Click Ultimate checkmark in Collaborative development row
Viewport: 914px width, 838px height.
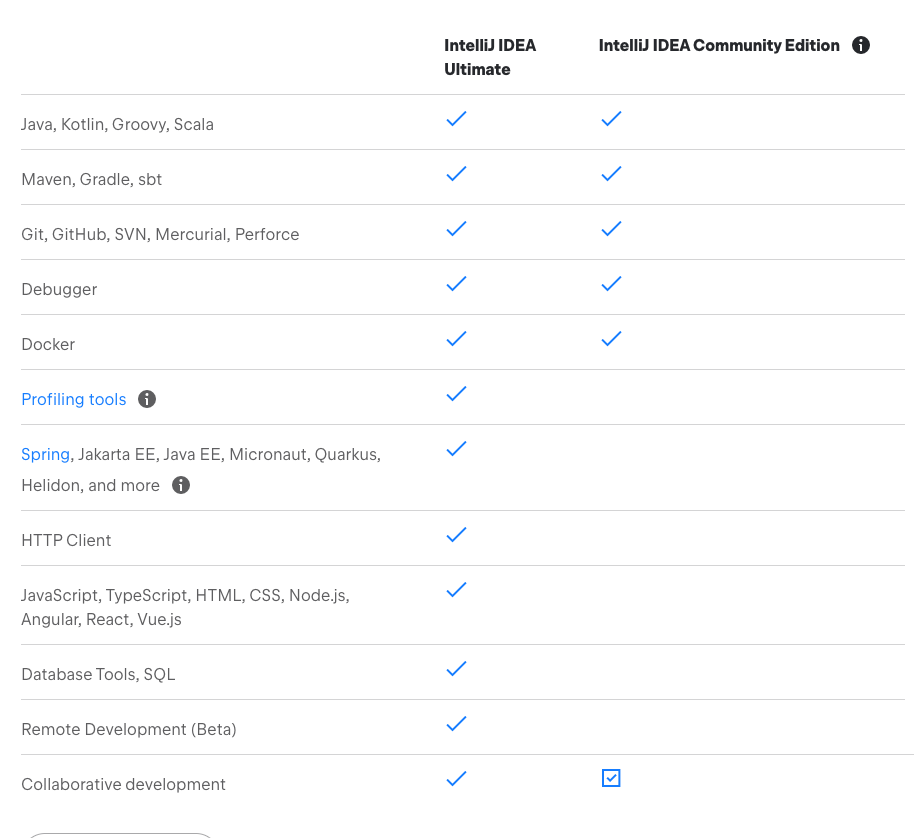(456, 778)
